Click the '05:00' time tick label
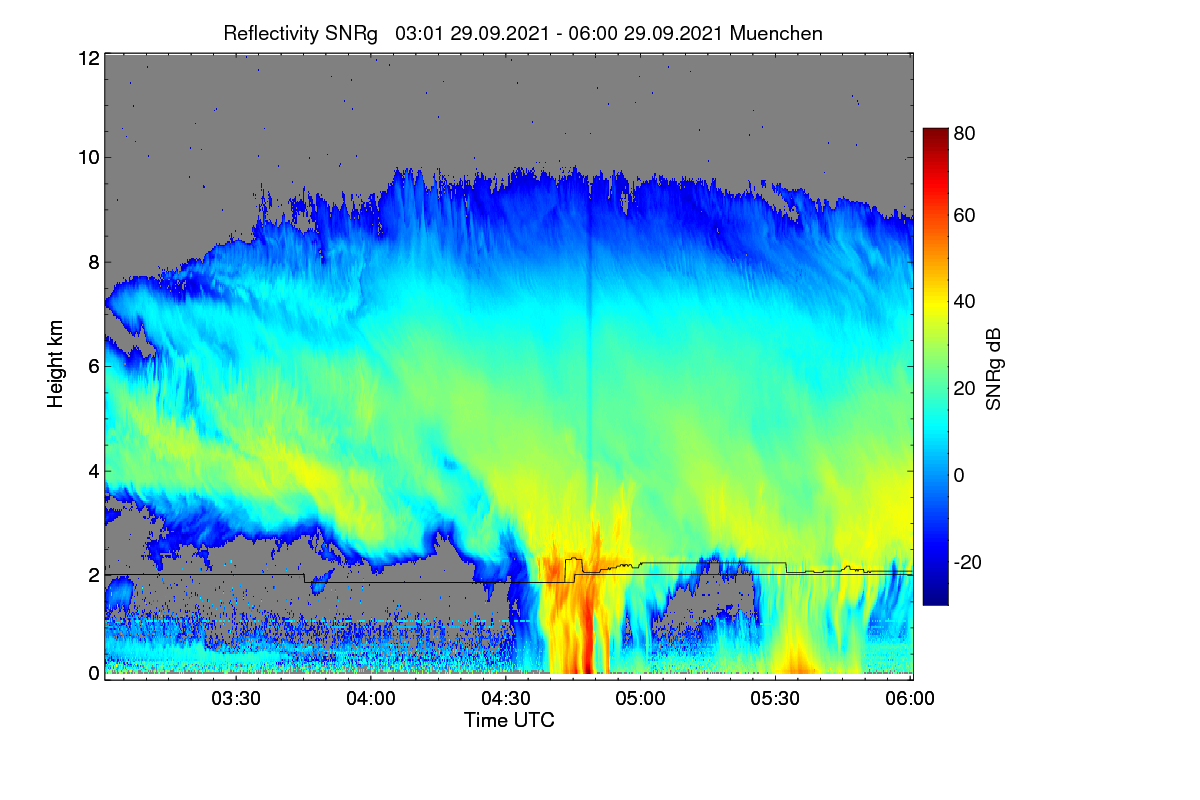 click(642, 699)
